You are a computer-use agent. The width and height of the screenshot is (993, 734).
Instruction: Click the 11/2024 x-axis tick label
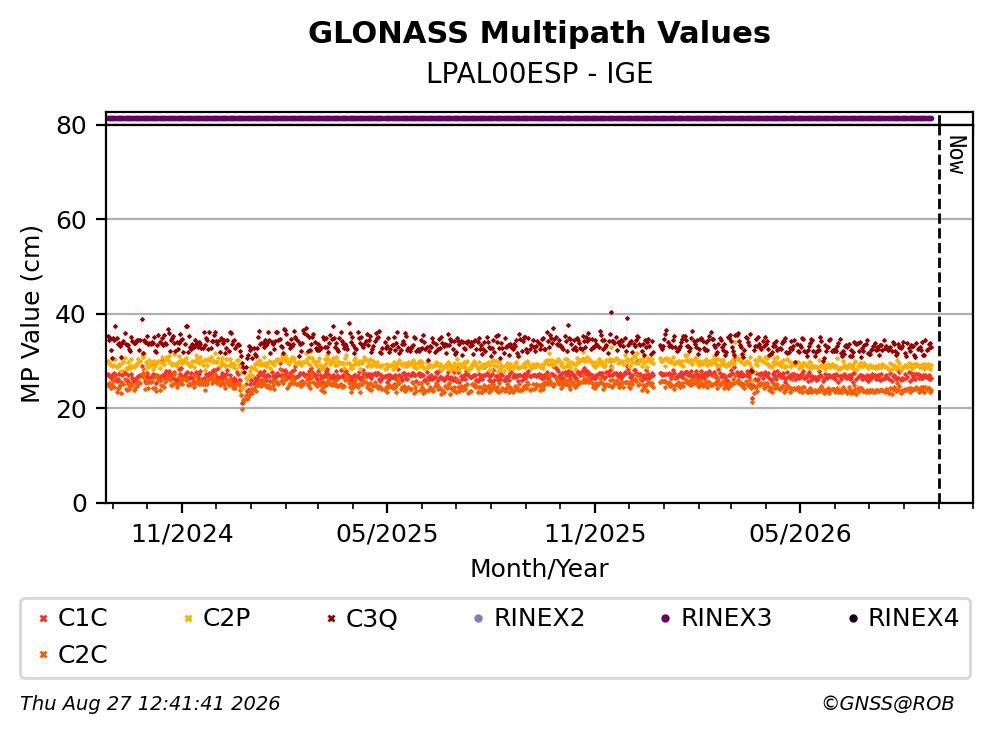tap(182, 534)
